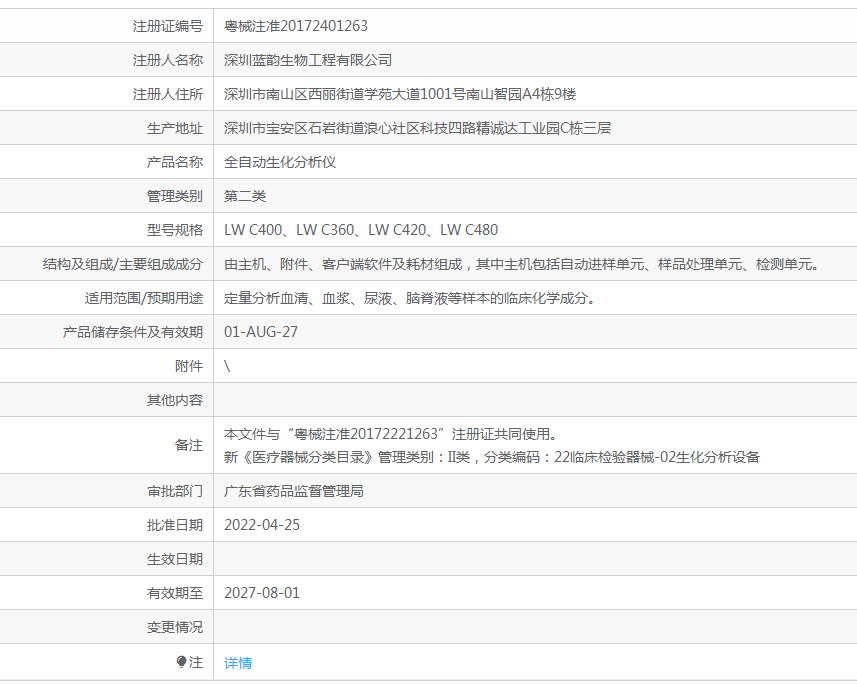Viewport: 857px width, 684px height.
Task: Click remark line mentioning 粤械注准20172221263
Action: click(x=391, y=434)
